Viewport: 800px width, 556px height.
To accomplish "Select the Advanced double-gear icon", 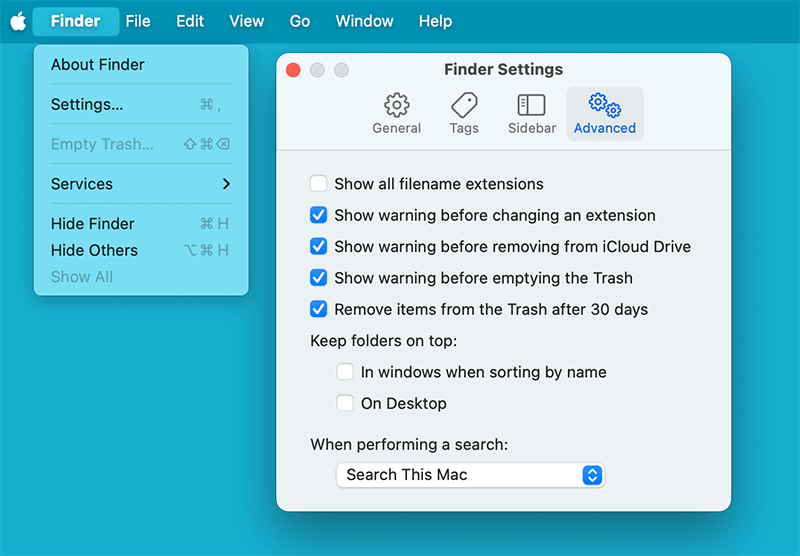I will pyautogui.click(x=605, y=105).
